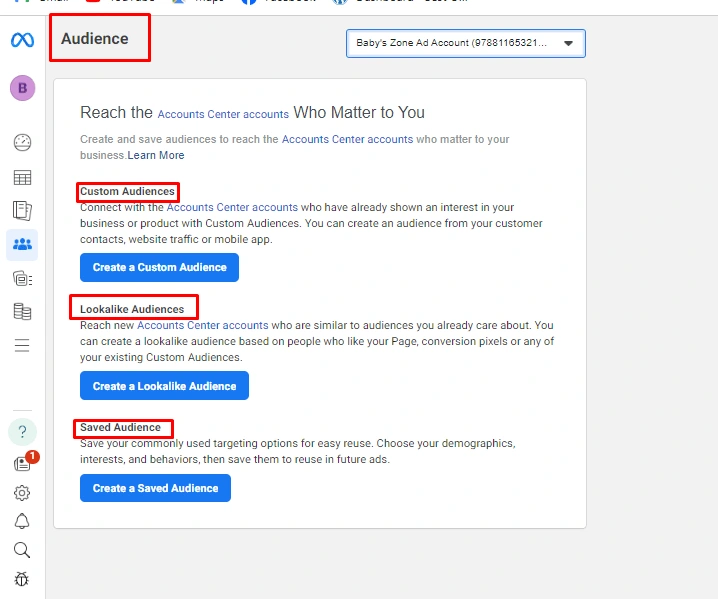Click Accounts Center accounts link in heading

point(223,114)
